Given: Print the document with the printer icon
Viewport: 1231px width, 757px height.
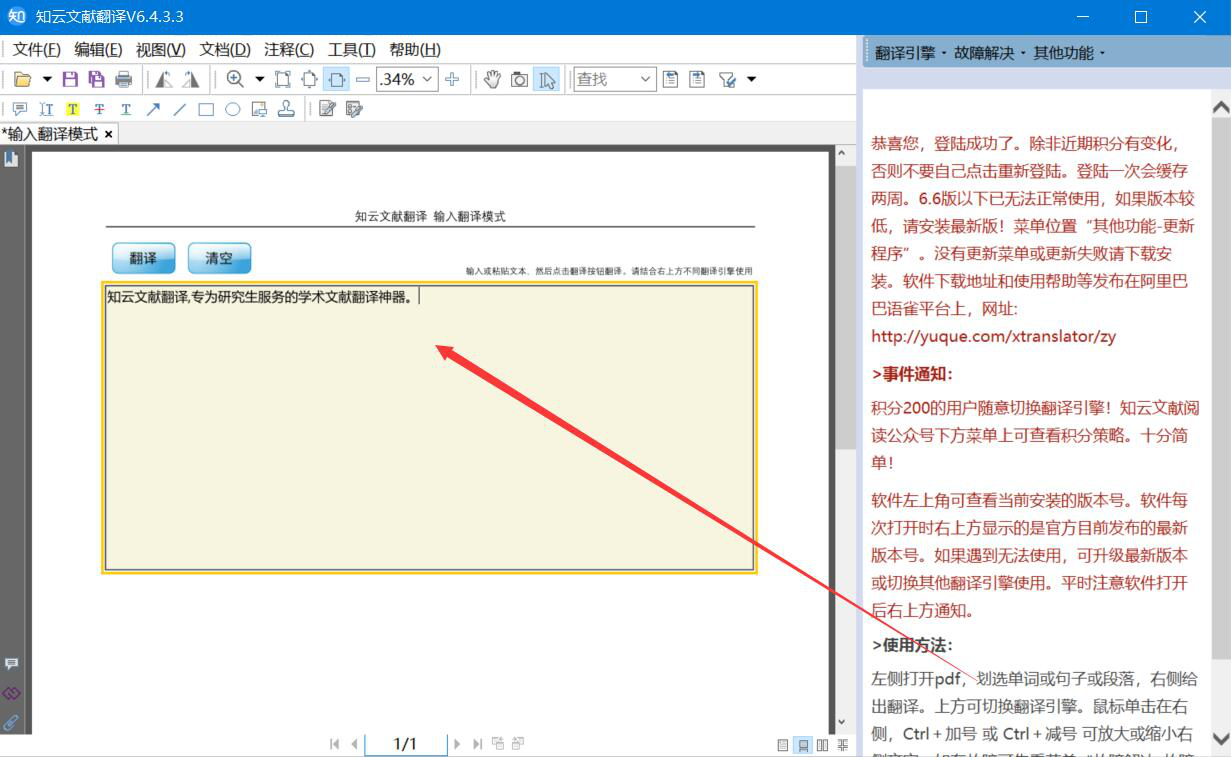Looking at the screenshot, I should [123, 80].
